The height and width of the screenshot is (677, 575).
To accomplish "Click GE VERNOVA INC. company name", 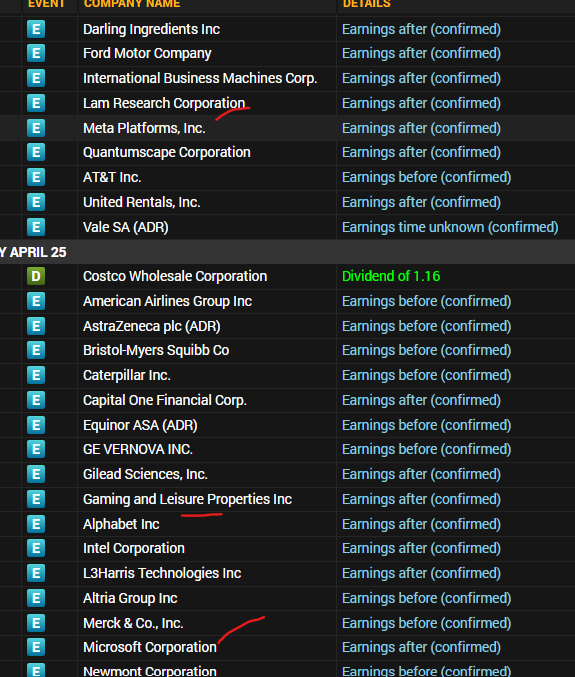I will (138, 449).
